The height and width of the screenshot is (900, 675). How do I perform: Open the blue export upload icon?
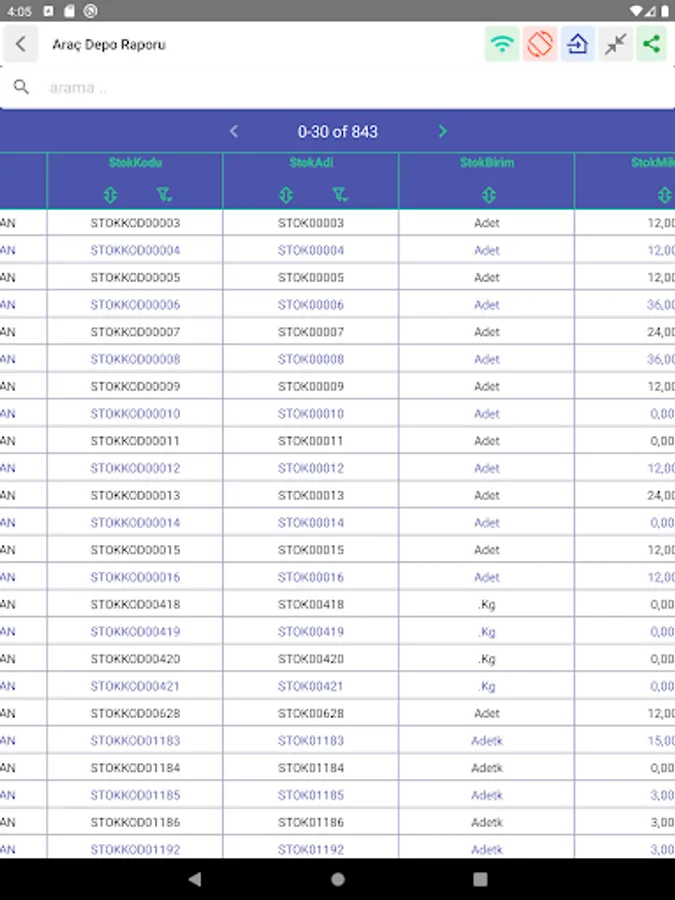[x=577, y=44]
